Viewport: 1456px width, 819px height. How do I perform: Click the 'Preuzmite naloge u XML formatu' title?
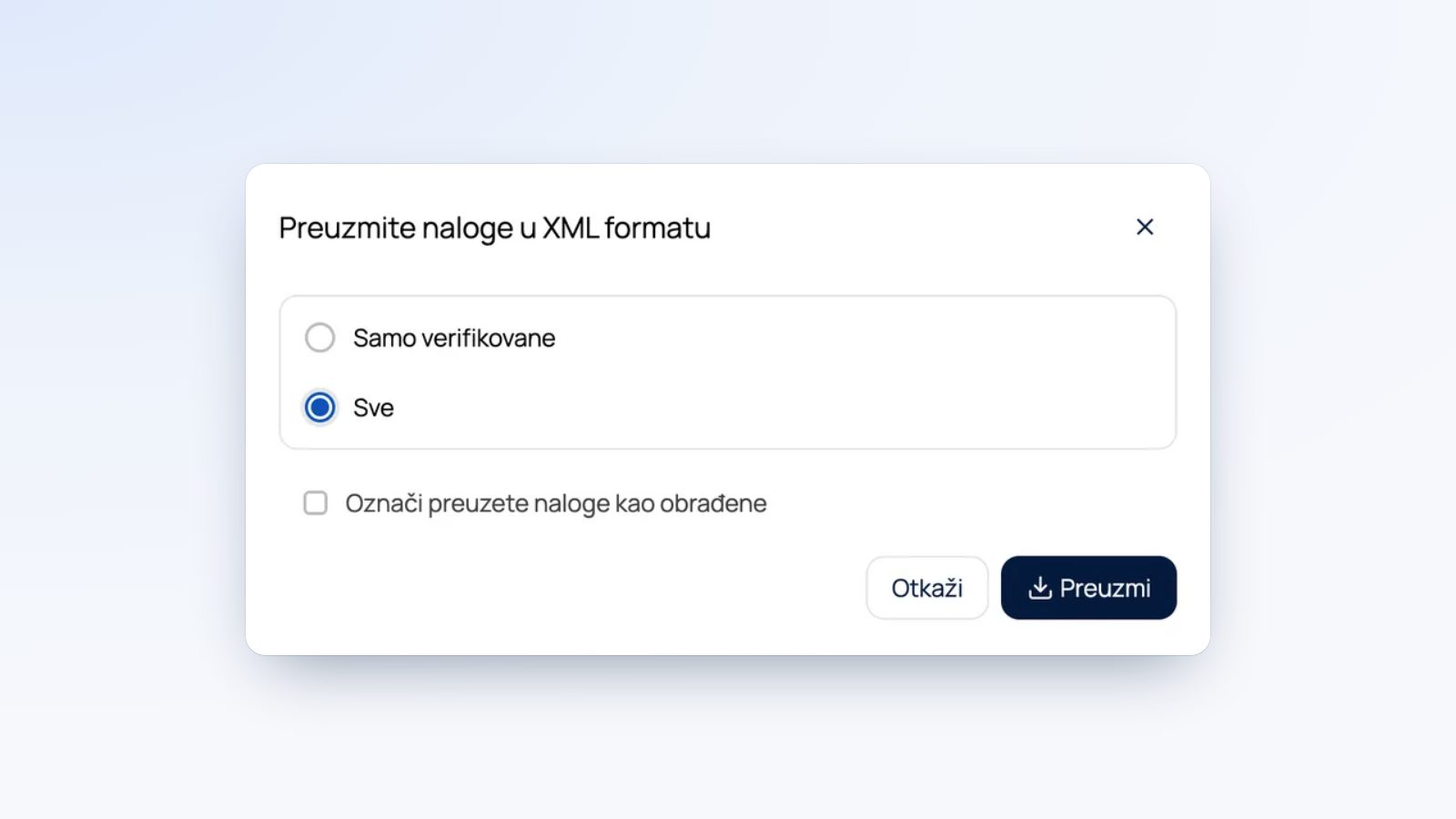point(494,227)
